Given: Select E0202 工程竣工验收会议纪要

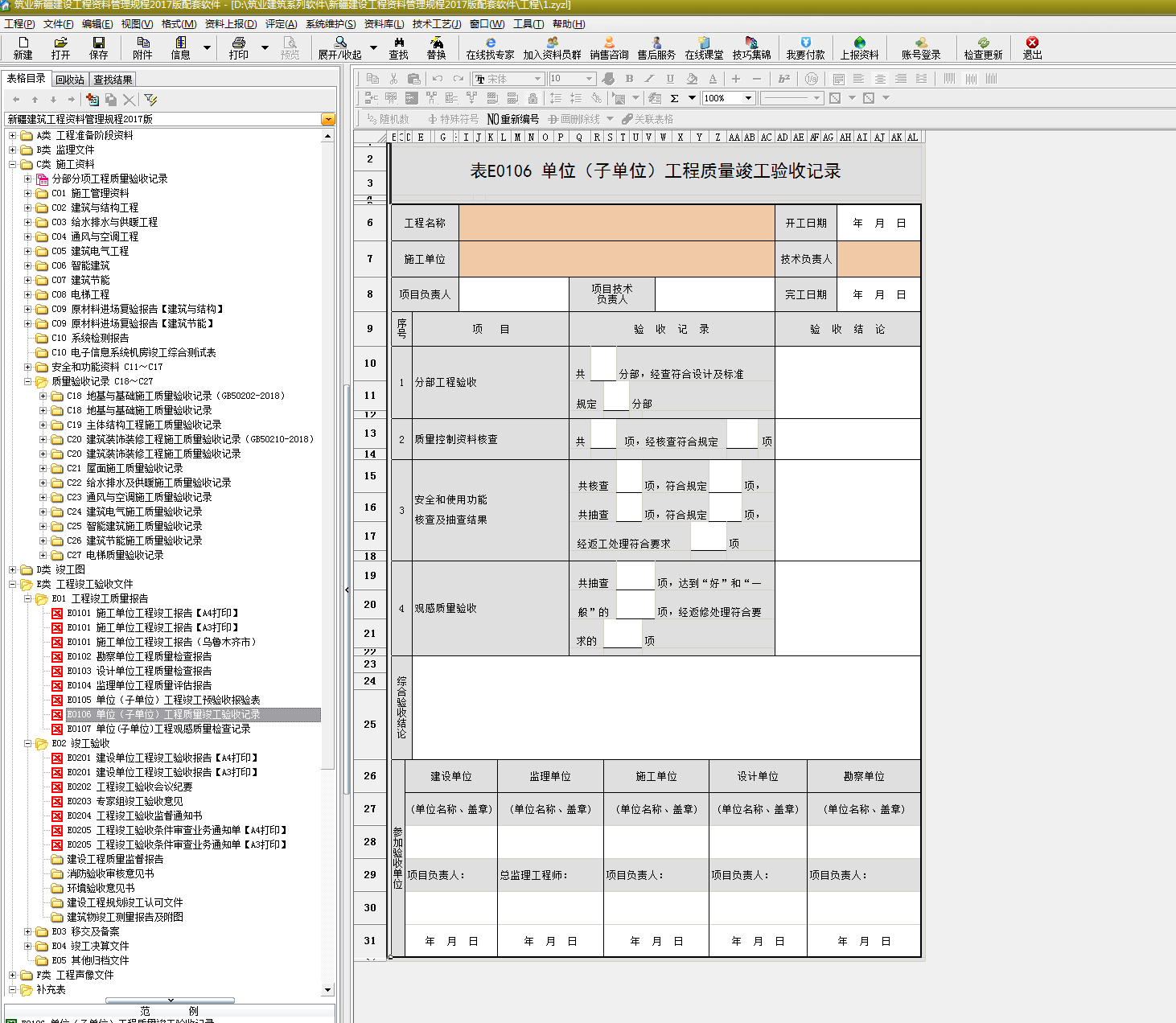Looking at the screenshot, I should coord(130,787).
